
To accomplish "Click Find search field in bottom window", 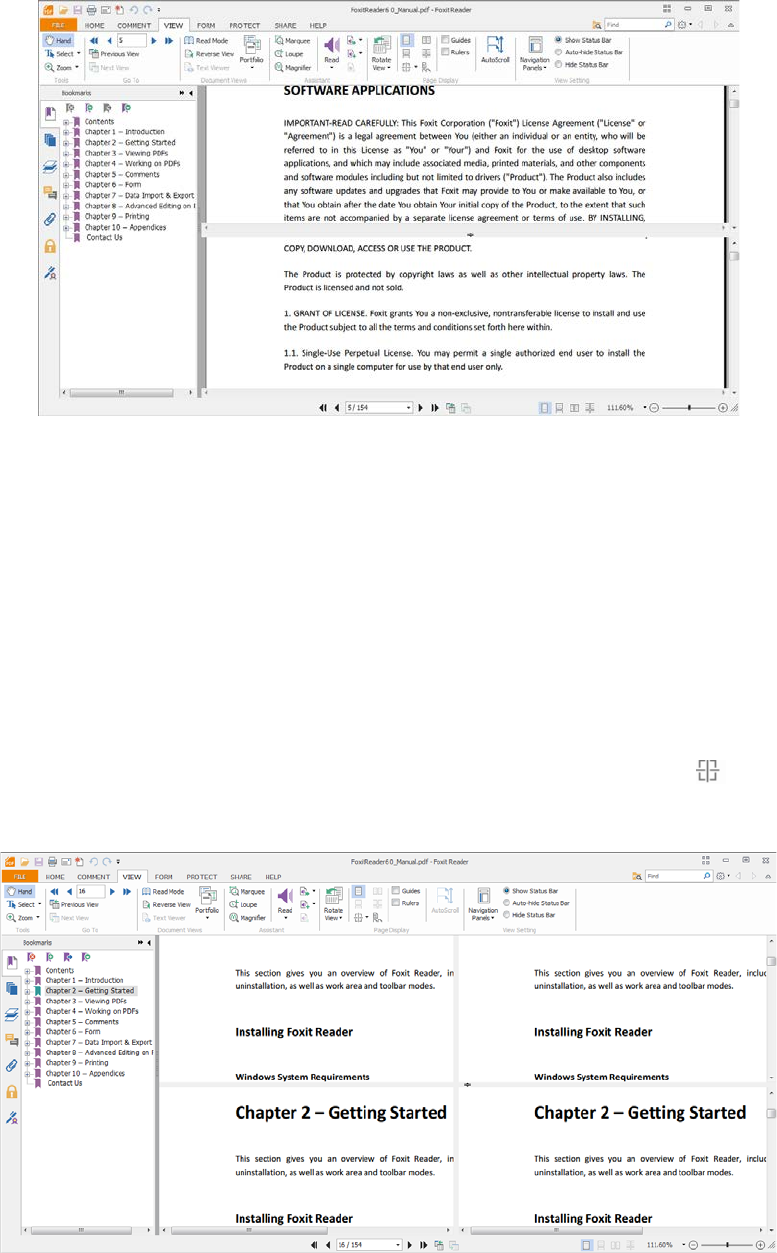I will click(x=678, y=875).
